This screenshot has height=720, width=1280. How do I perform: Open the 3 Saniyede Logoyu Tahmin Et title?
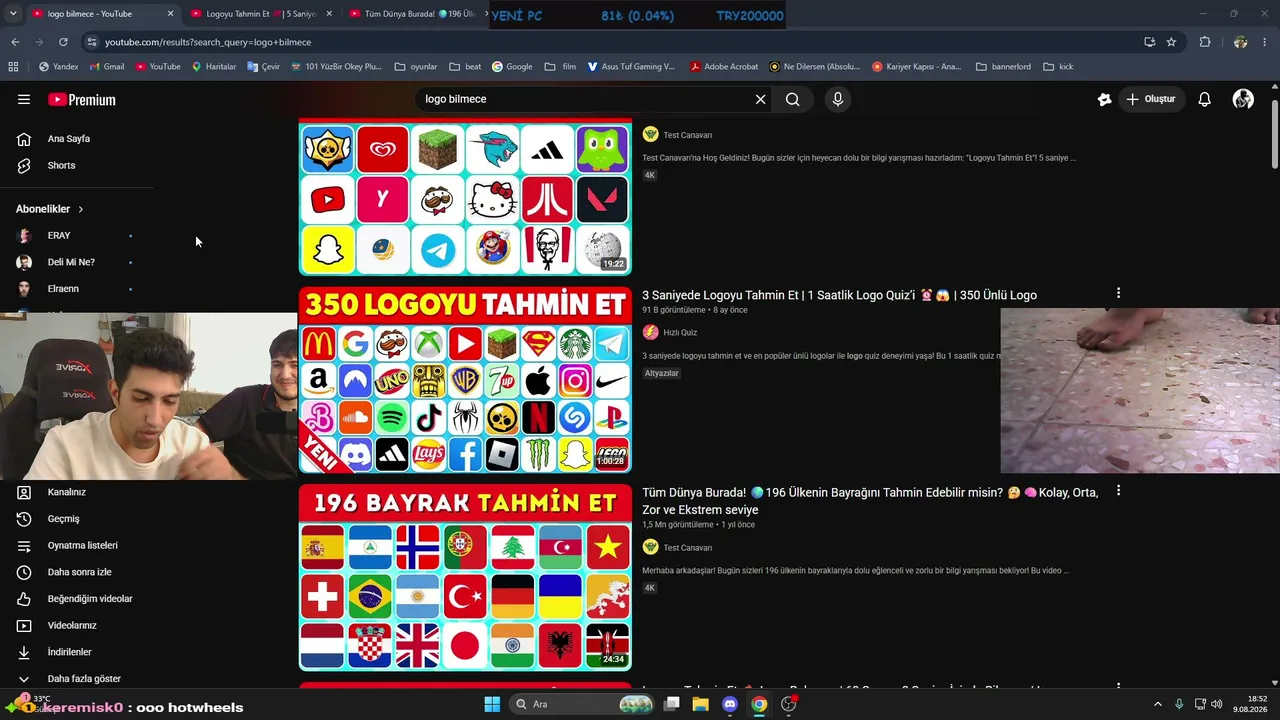point(839,295)
